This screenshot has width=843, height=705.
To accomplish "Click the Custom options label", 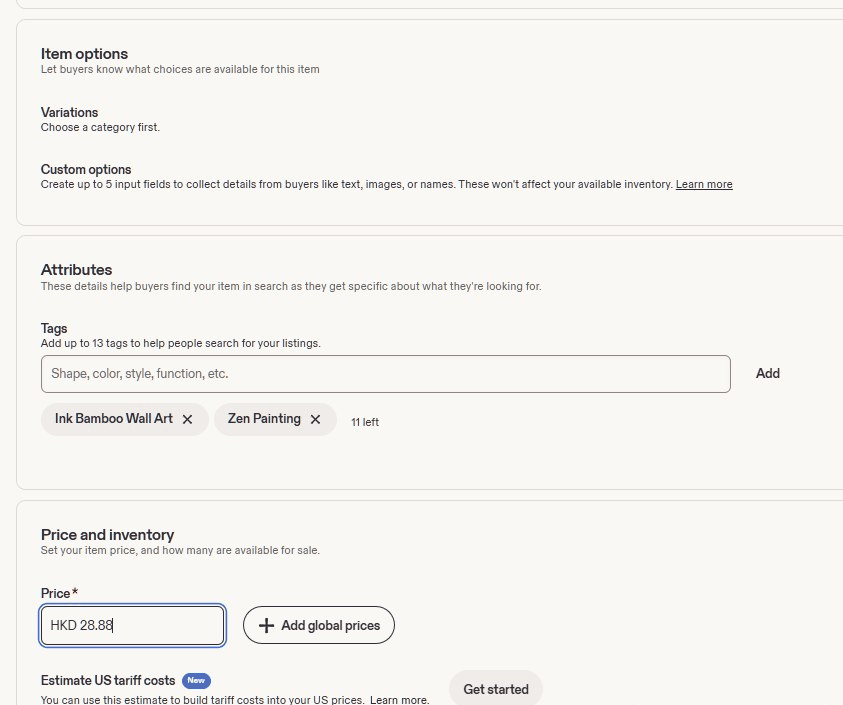I will 86,169.
